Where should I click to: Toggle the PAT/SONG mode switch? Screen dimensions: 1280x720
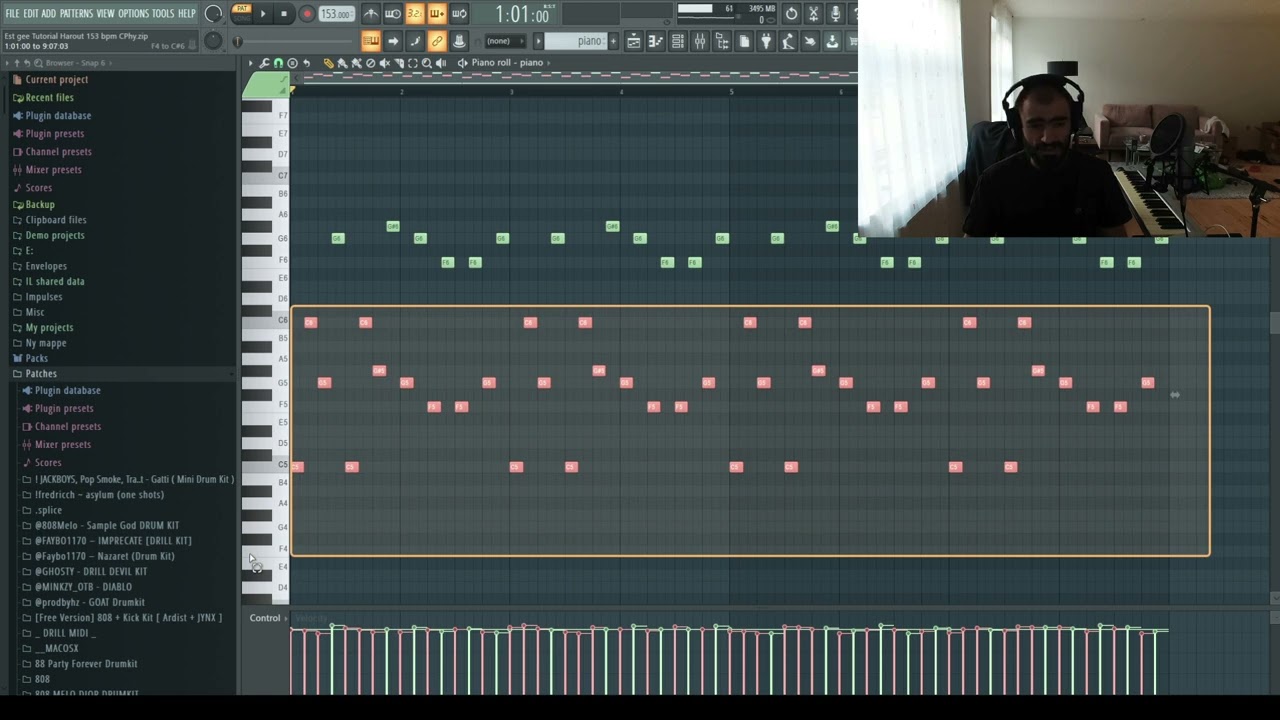[x=241, y=12]
